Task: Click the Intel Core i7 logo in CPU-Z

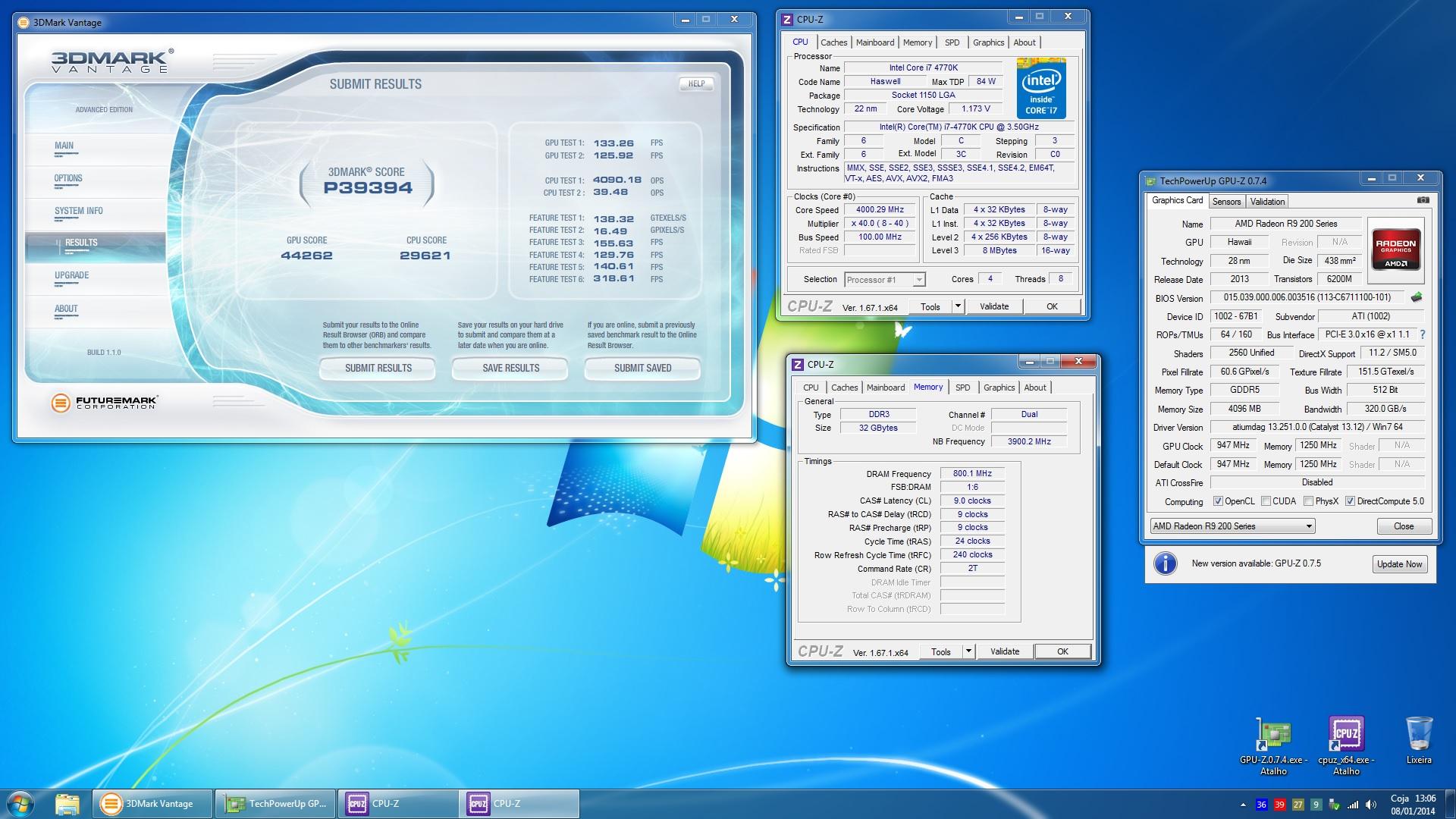Action: click(1041, 88)
